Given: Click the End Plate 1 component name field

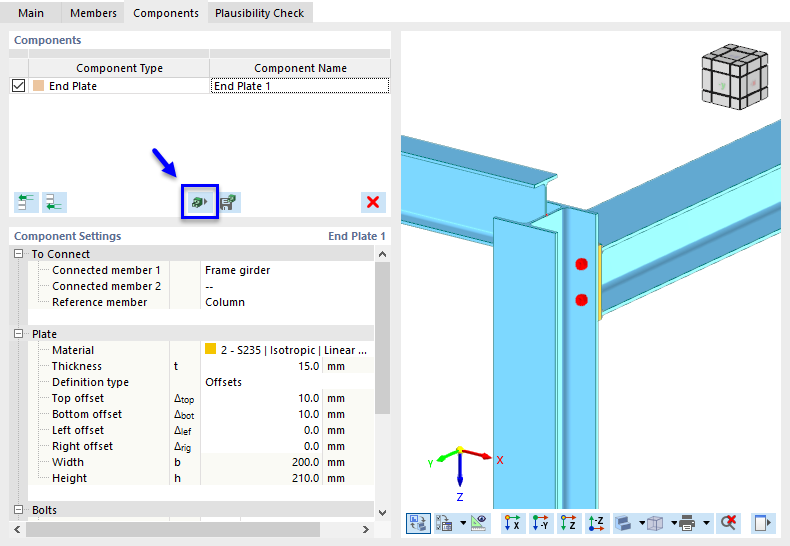Looking at the screenshot, I should tap(300, 86).
